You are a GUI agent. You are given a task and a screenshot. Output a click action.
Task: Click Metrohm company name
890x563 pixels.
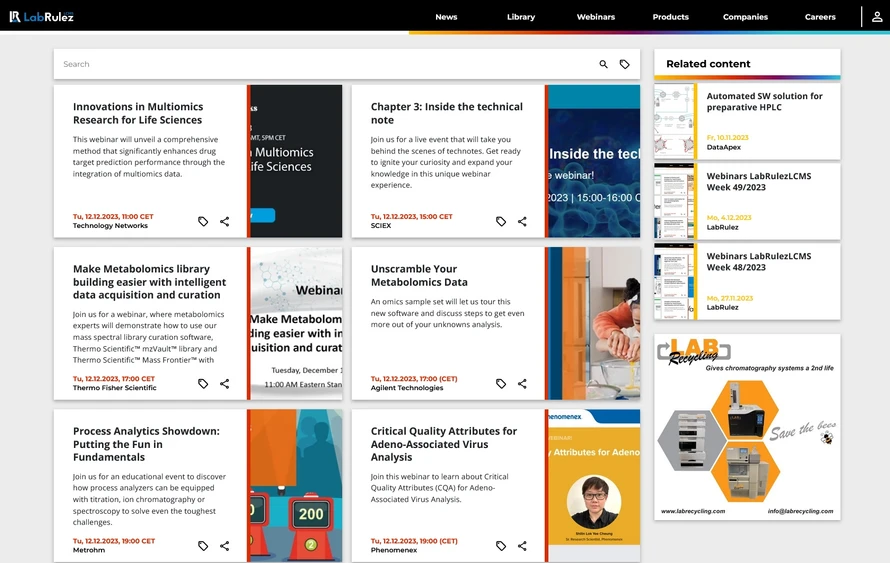[89, 551]
